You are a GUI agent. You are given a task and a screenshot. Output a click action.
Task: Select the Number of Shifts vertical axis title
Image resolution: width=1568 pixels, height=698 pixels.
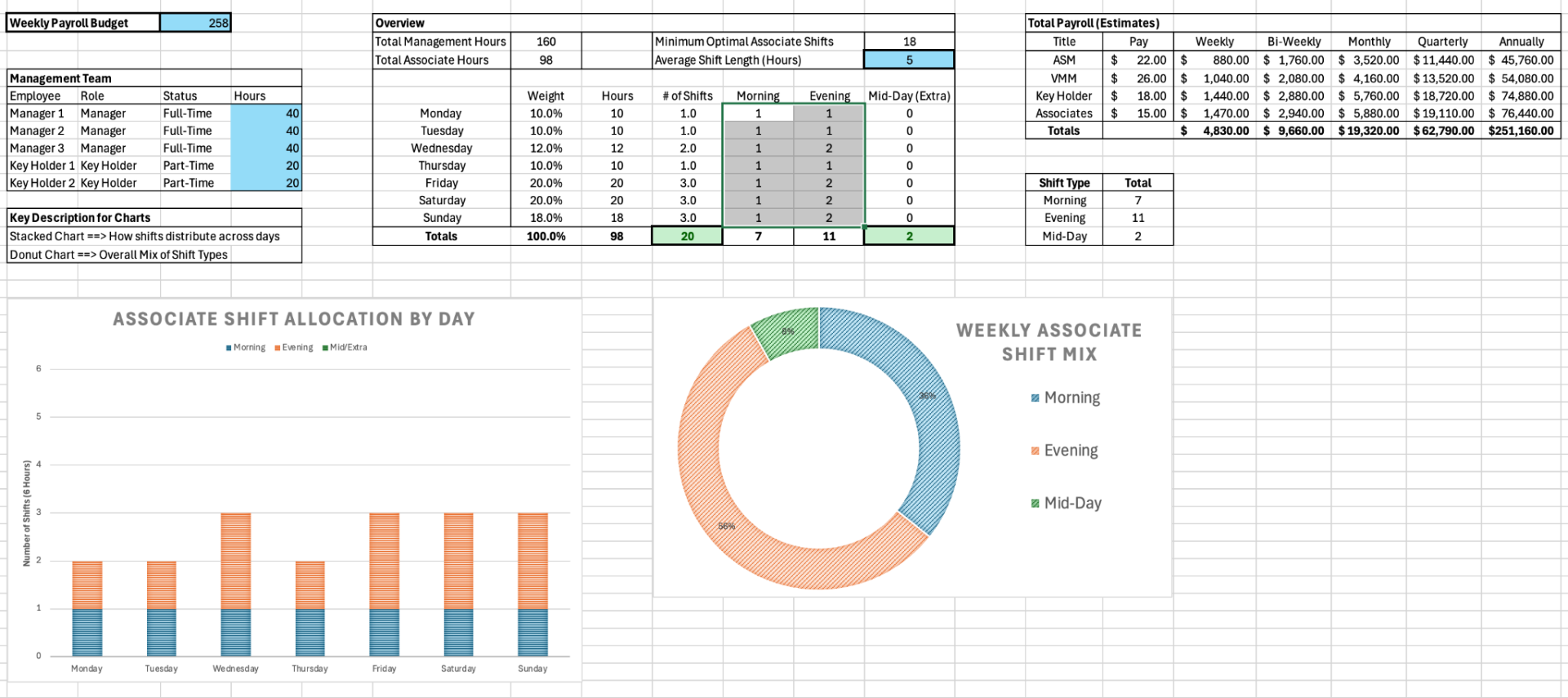click(x=26, y=513)
